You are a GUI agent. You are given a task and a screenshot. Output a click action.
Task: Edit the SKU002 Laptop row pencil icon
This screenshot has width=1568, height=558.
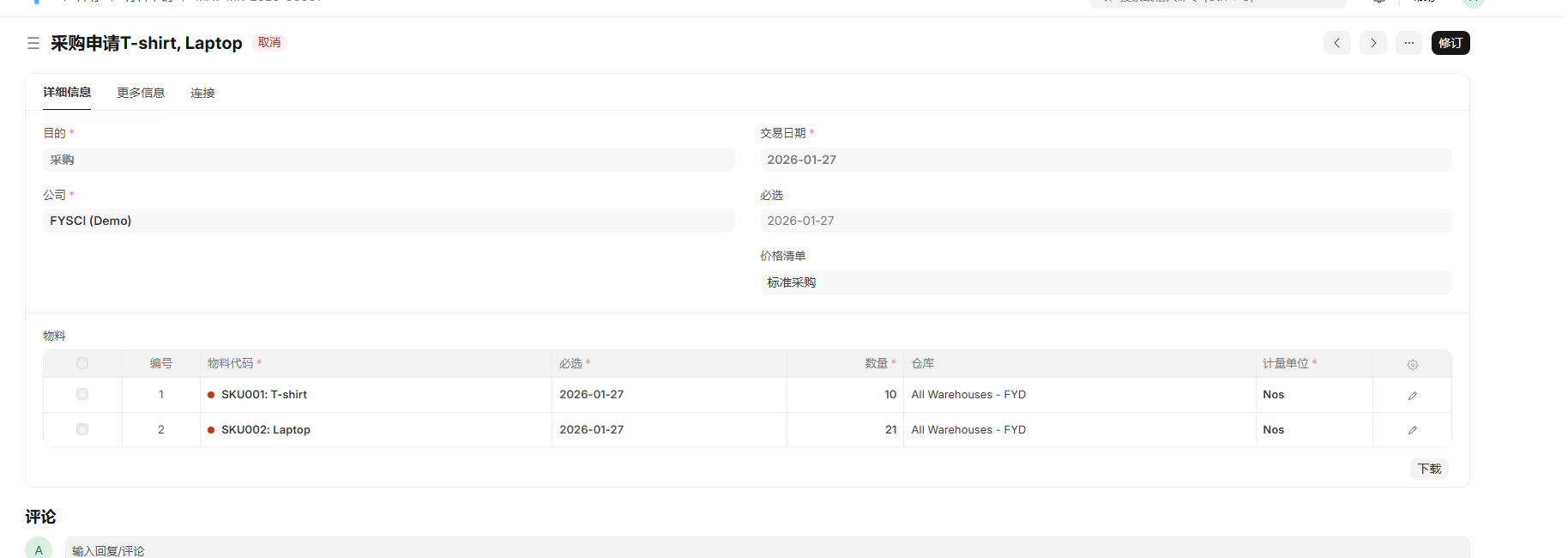click(1413, 430)
